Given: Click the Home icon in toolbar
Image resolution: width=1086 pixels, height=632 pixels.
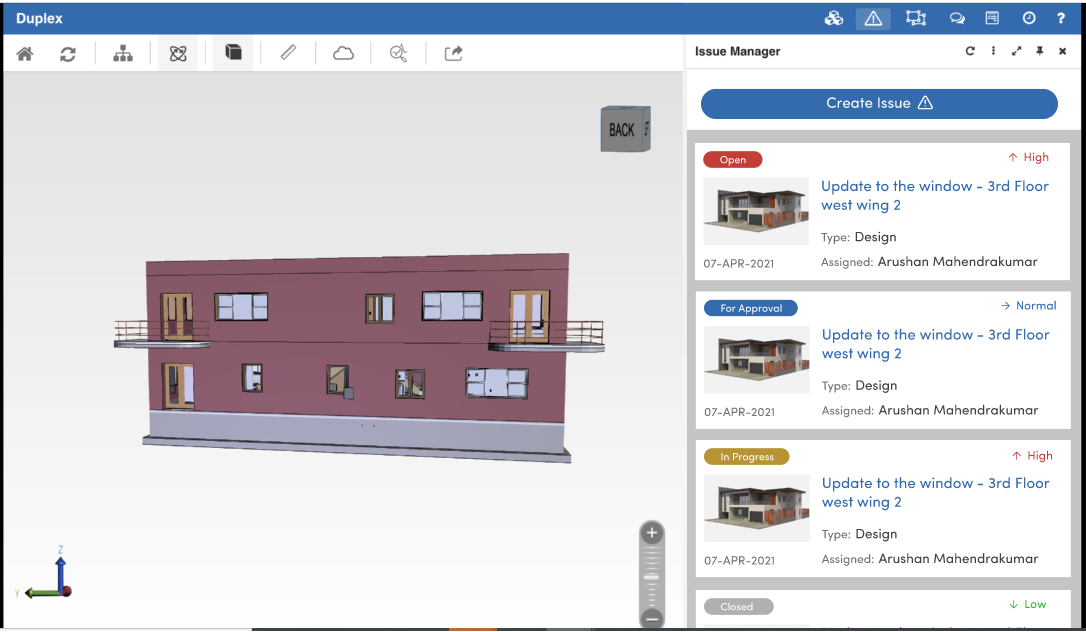Looking at the screenshot, I should point(25,53).
